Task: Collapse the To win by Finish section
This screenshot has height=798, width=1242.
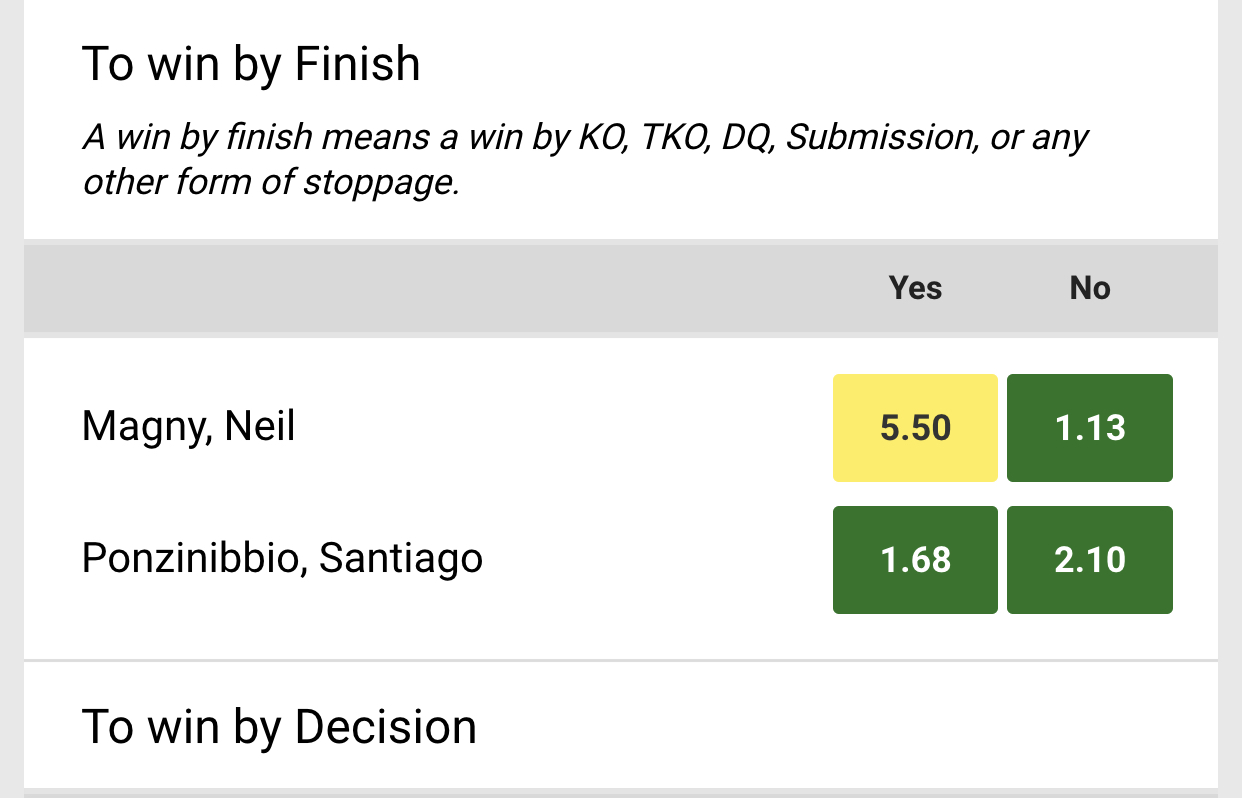Action: click(251, 64)
